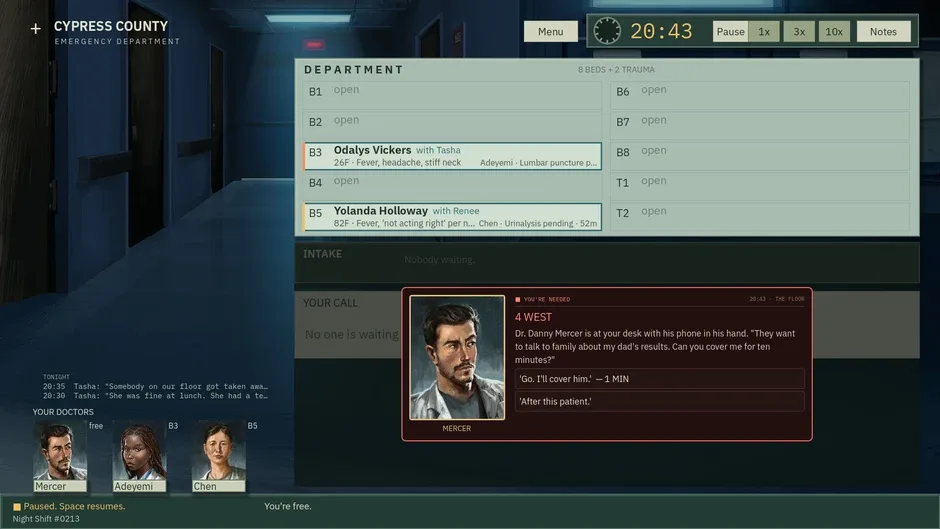
Task: Set game speed to 10x
Action: click(834, 32)
